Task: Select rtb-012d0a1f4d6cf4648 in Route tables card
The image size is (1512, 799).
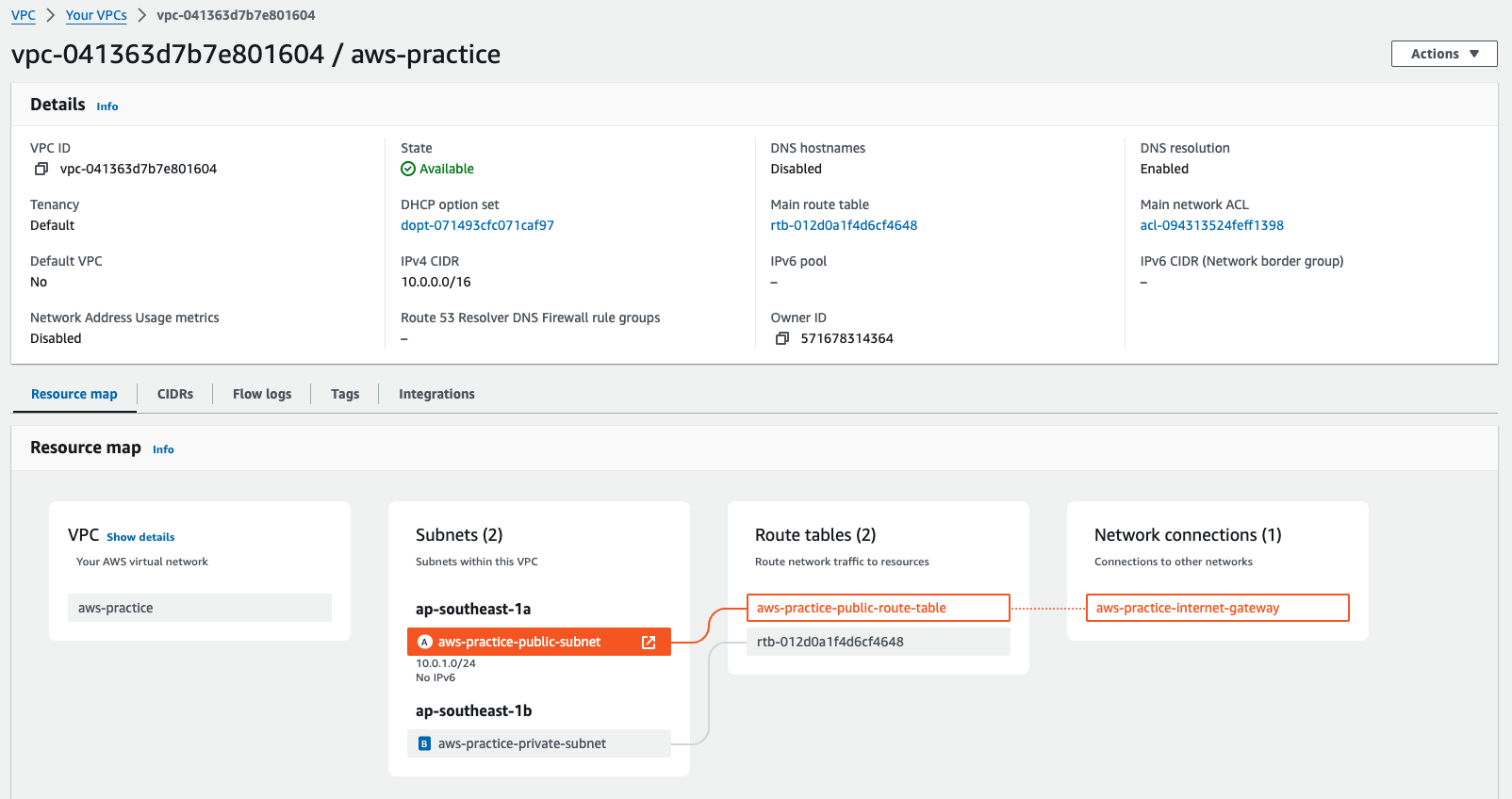Action: coord(879,642)
